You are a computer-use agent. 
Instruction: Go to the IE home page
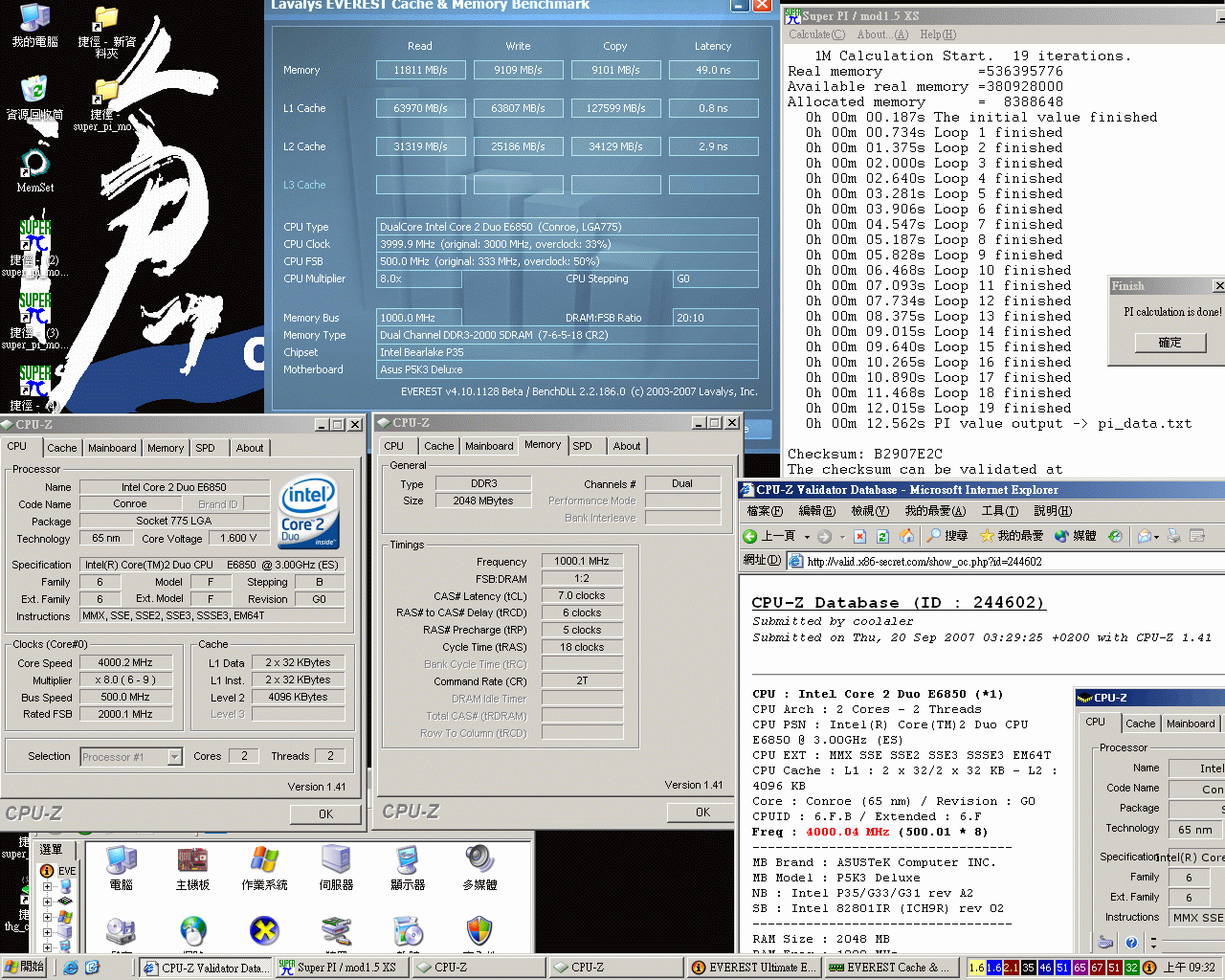906,536
